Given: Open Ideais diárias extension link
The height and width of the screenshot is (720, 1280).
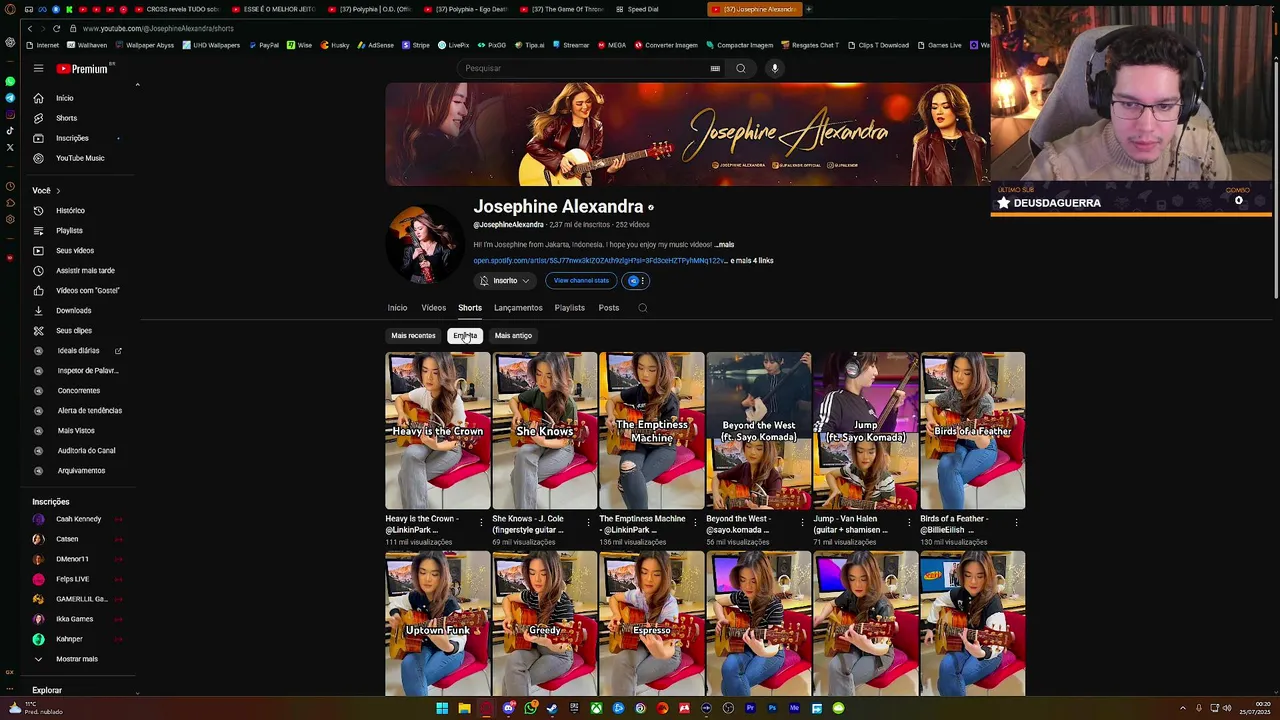Looking at the screenshot, I should 80,351.
